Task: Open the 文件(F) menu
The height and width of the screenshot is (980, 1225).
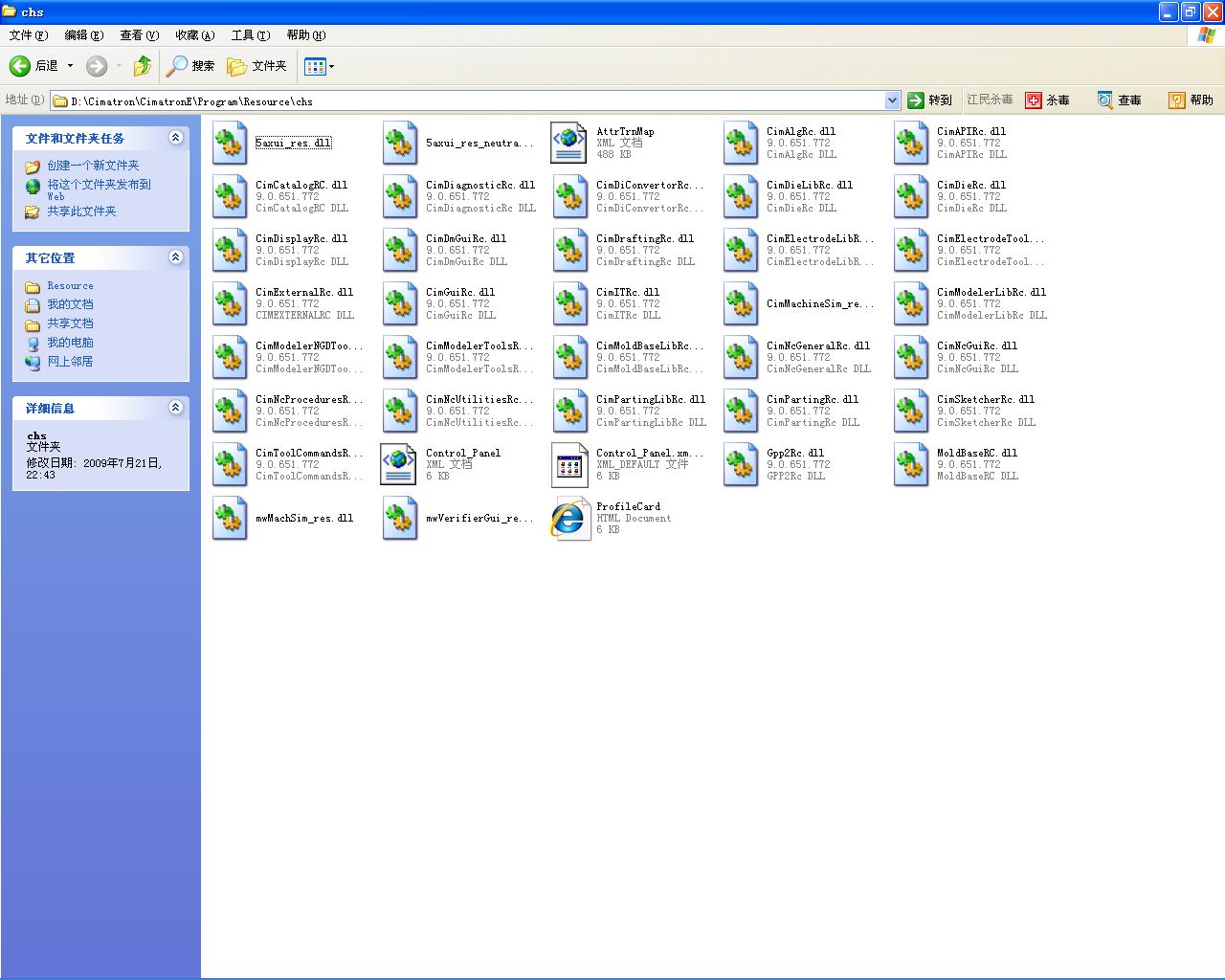Action: click(29, 35)
